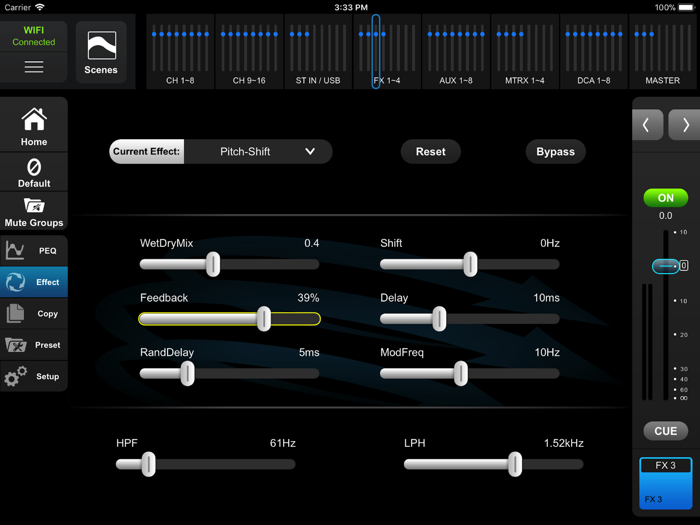The height and width of the screenshot is (525, 700).
Task: Click the RandDelay slider handle
Action: pyautogui.click(x=188, y=373)
